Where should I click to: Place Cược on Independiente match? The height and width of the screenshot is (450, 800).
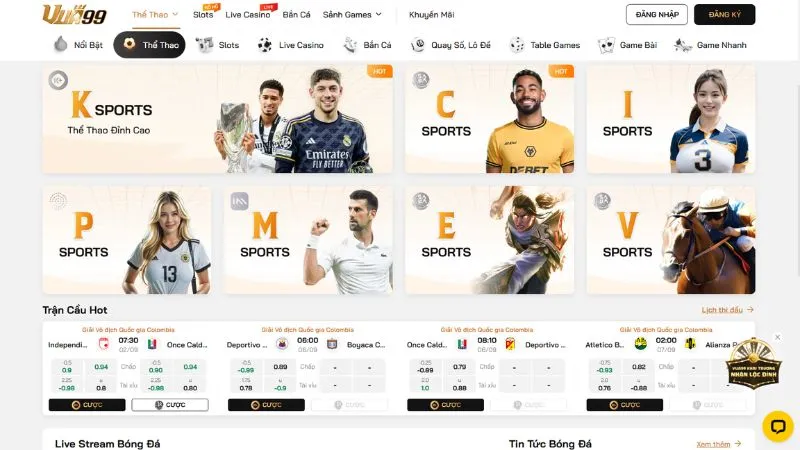[87, 405]
